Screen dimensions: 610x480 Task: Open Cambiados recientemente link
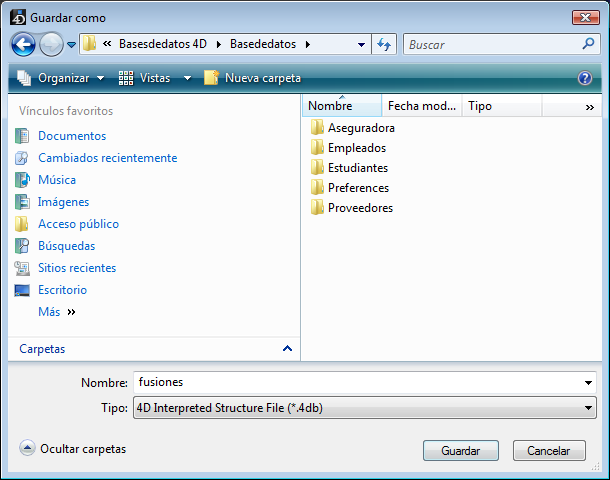108,158
